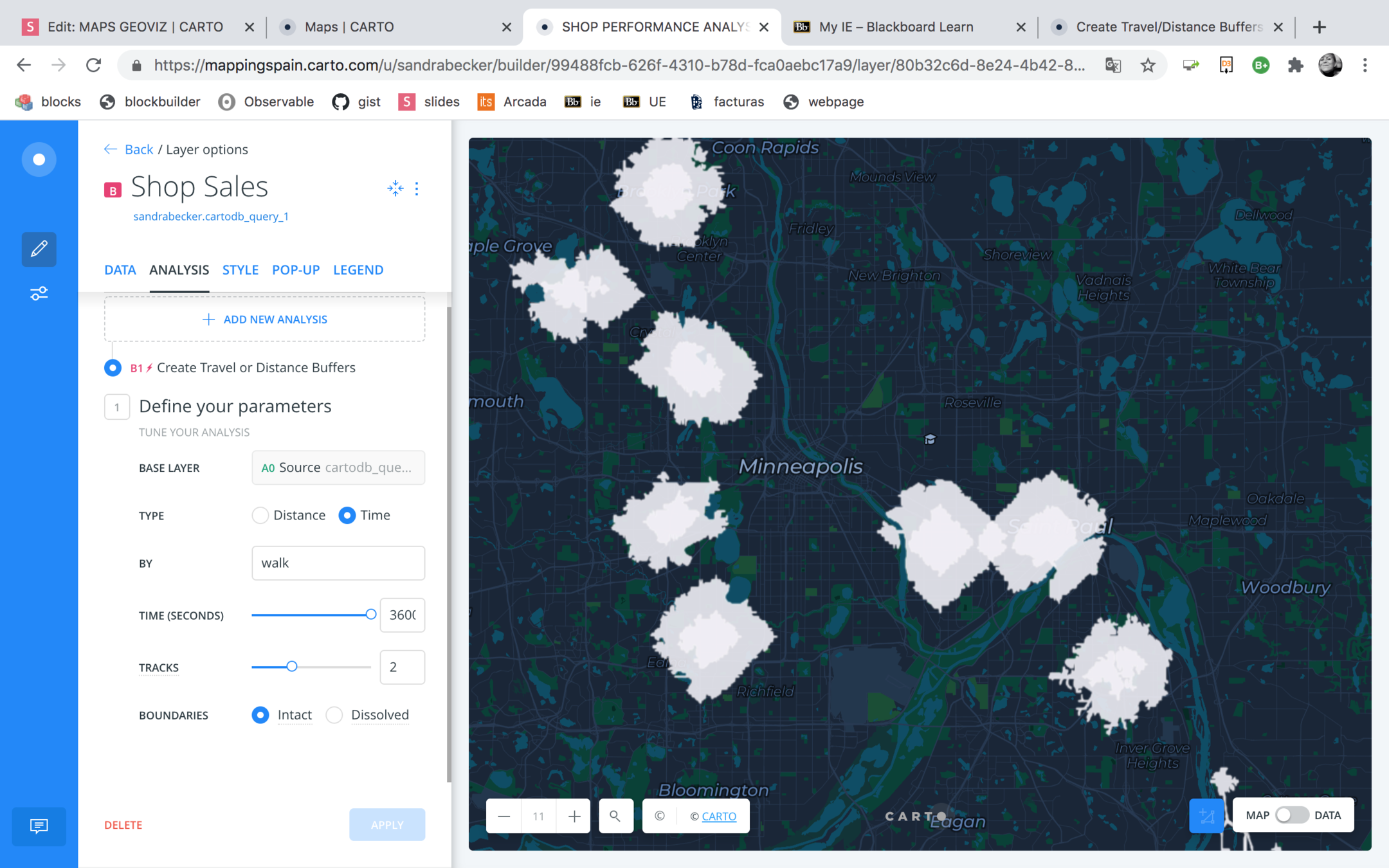
Task: Zoom out the map with minus button
Action: point(504,816)
